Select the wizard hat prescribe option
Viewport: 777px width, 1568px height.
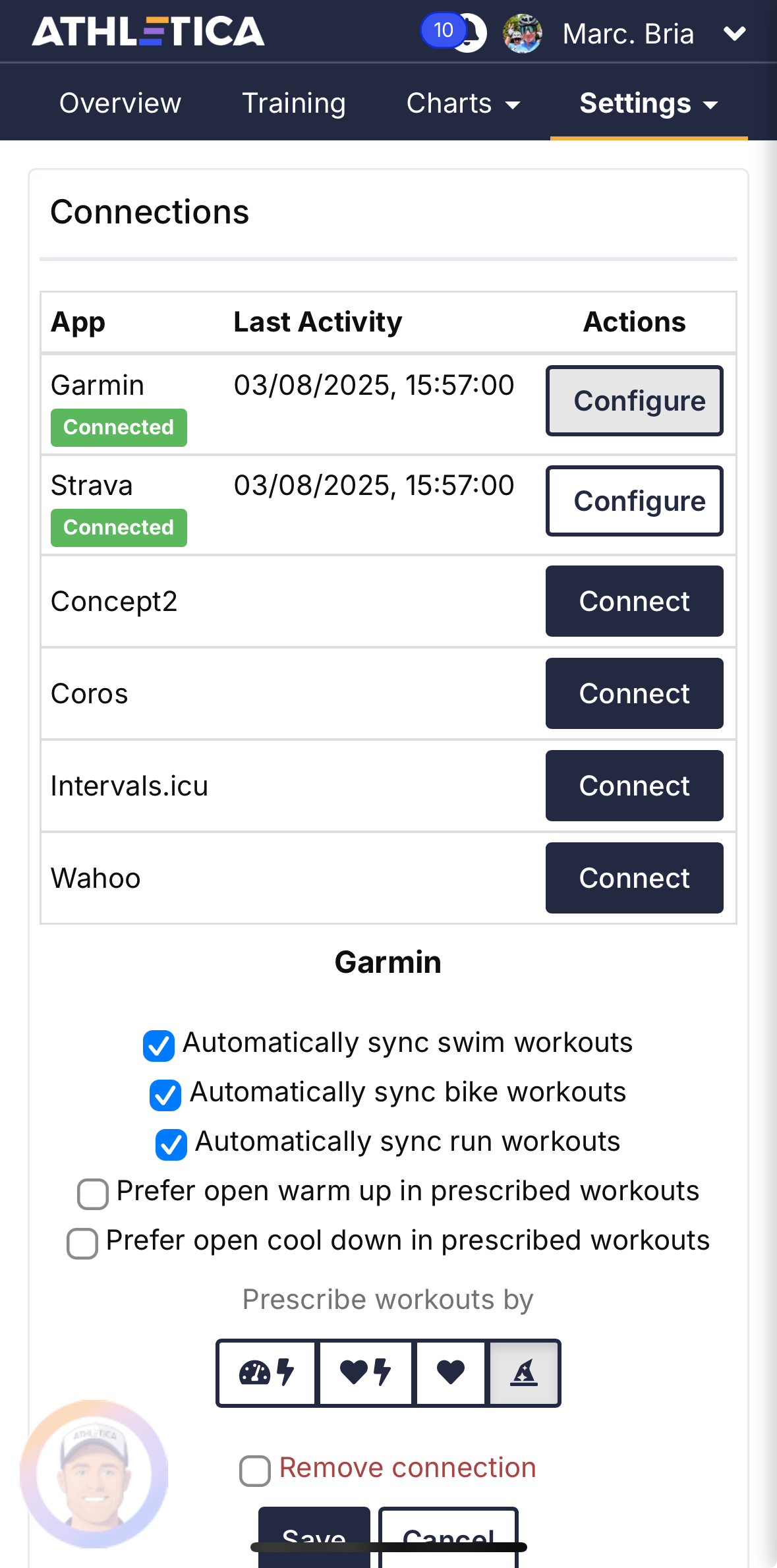[x=524, y=1373]
